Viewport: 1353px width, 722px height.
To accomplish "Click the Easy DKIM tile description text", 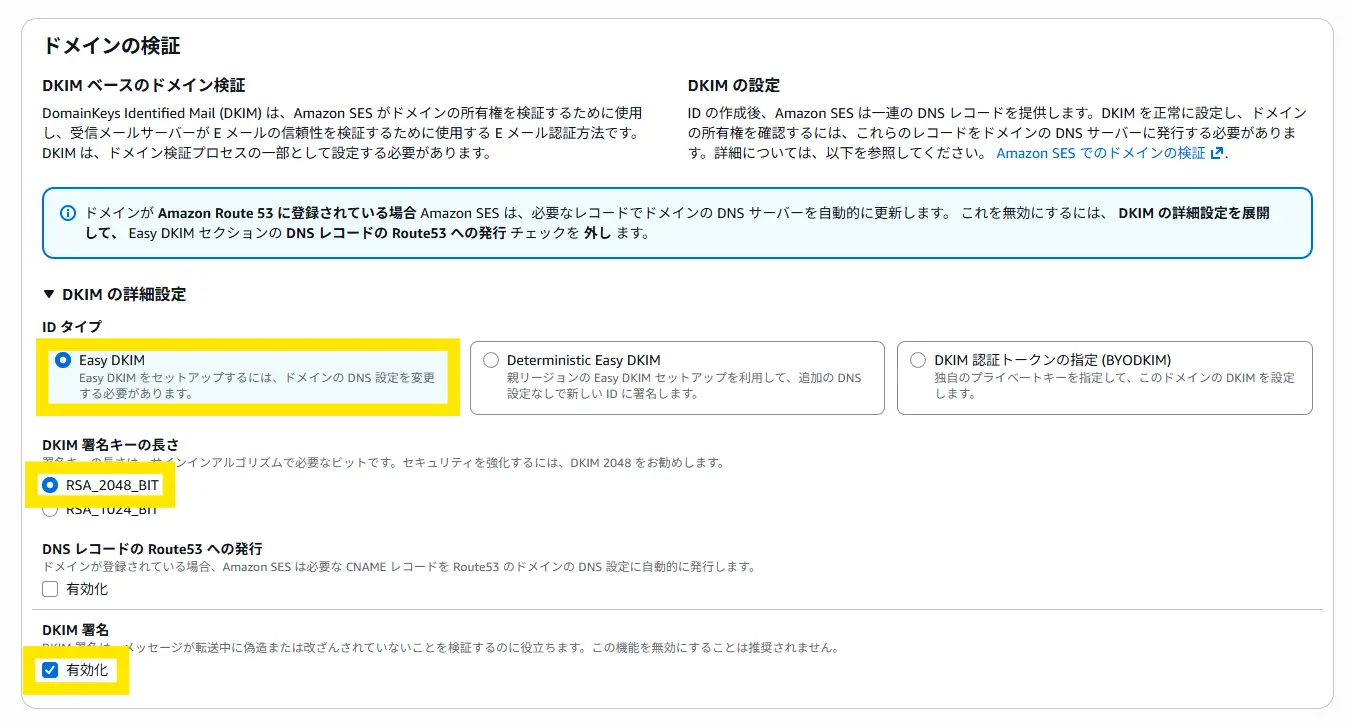I will [x=256, y=386].
